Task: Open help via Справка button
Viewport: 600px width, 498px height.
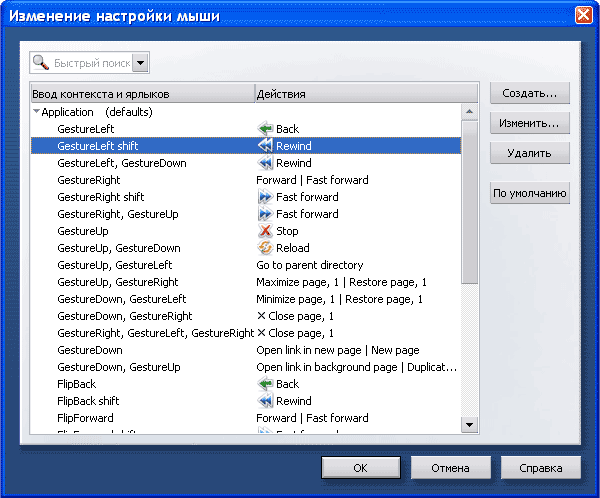Action: [x=541, y=468]
